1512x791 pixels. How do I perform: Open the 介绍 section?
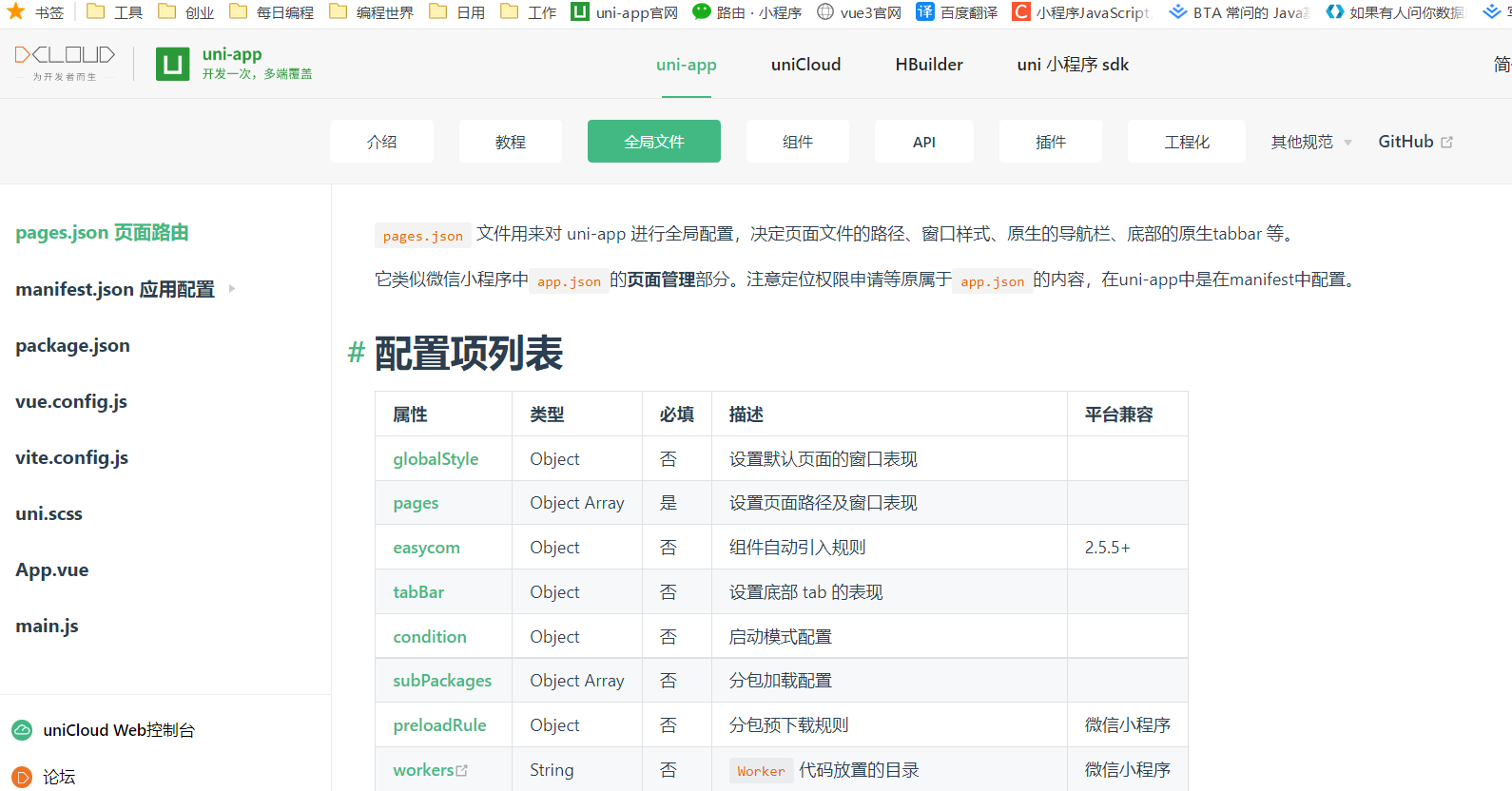point(381,142)
